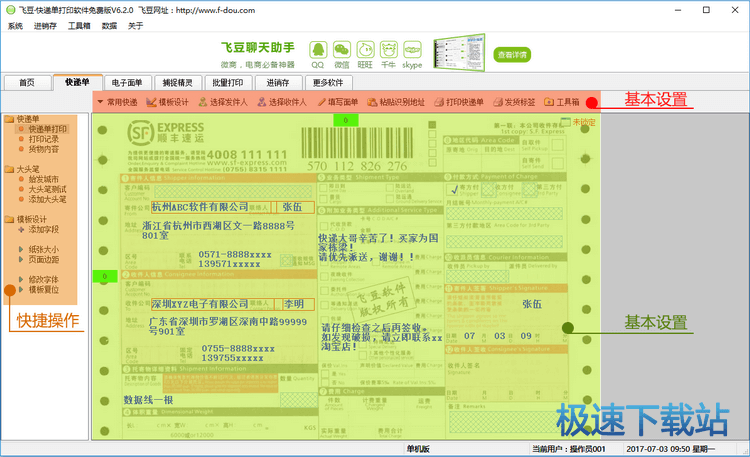Switch to the 进销存 tab
750x457 pixels.
(x=278, y=83)
